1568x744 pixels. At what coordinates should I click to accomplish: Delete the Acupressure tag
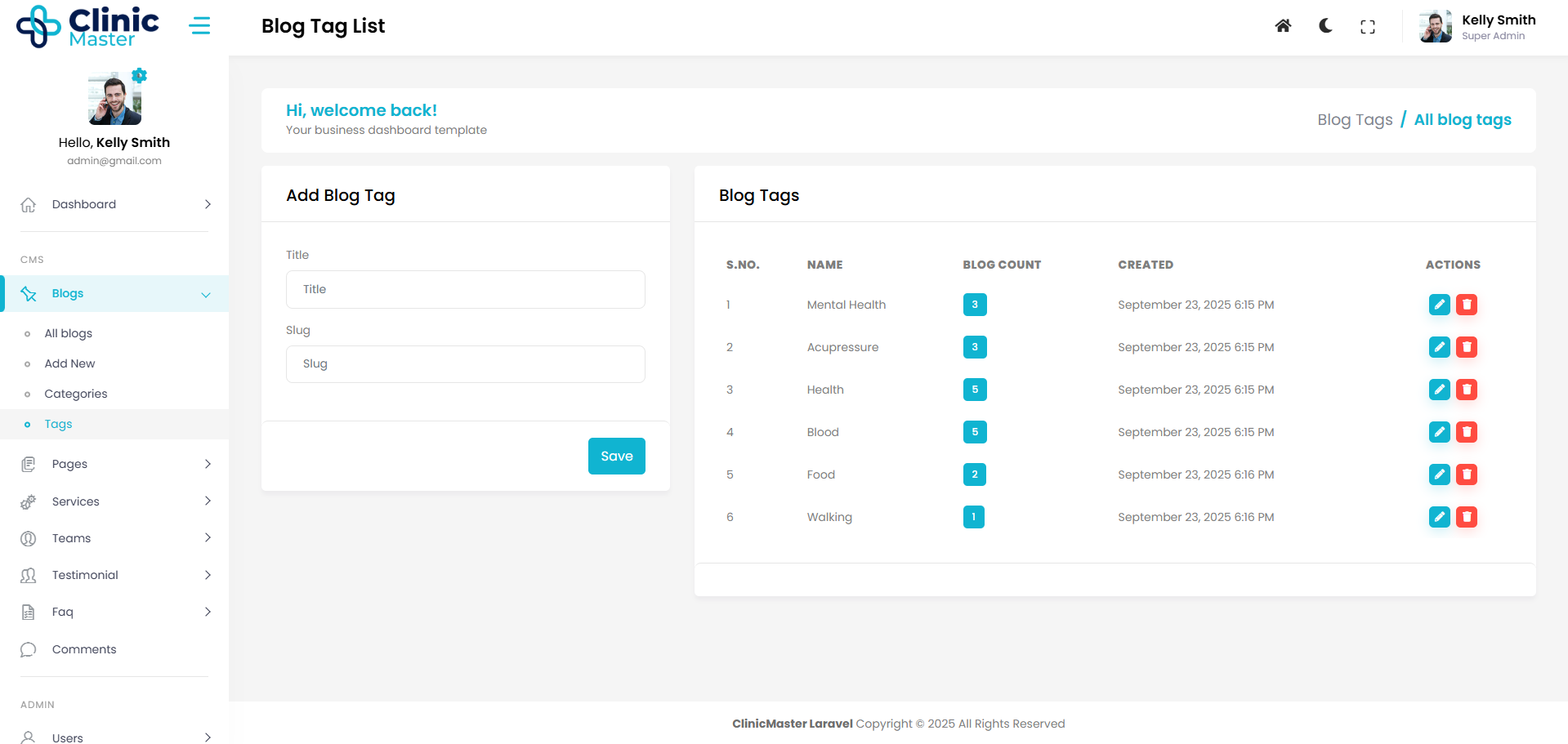pos(1467,347)
